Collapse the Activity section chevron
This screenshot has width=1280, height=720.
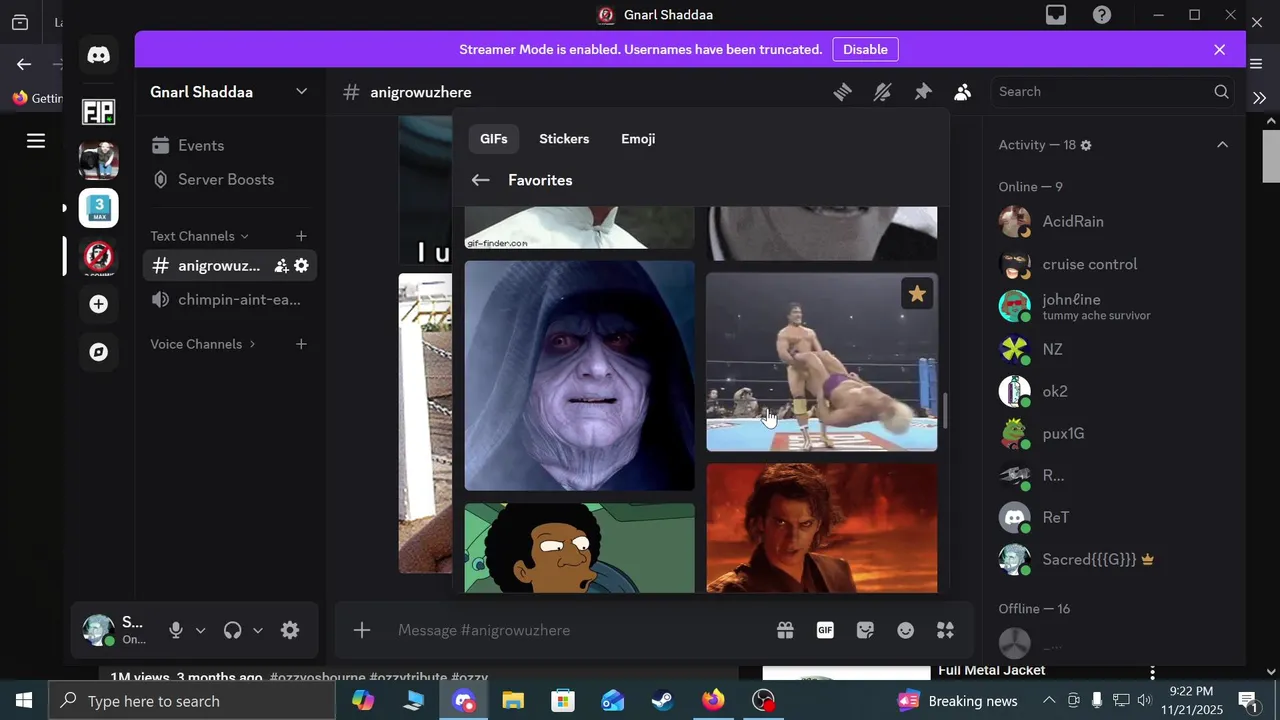point(1222,146)
